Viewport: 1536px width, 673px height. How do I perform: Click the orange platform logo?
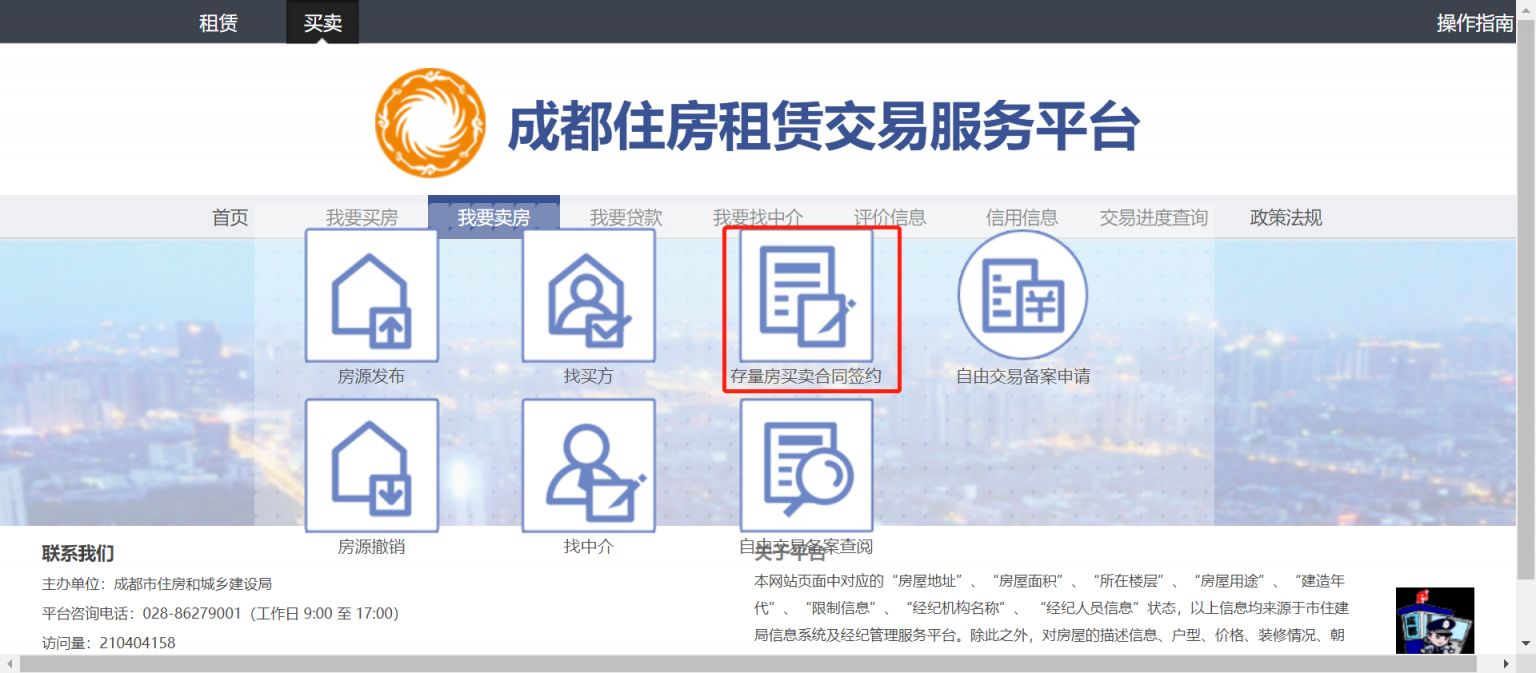[x=431, y=123]
